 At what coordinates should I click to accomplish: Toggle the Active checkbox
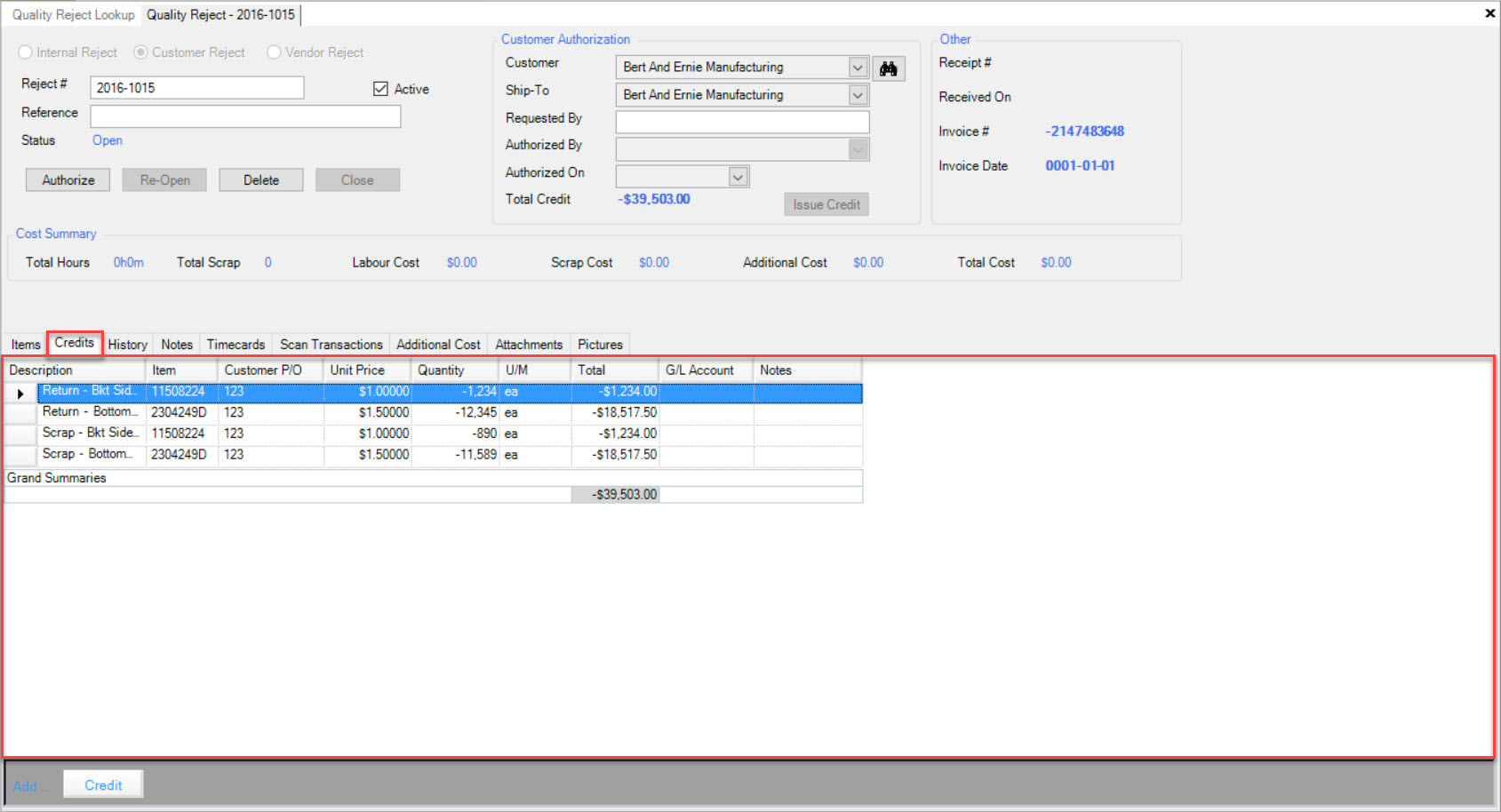click(380, 89)
